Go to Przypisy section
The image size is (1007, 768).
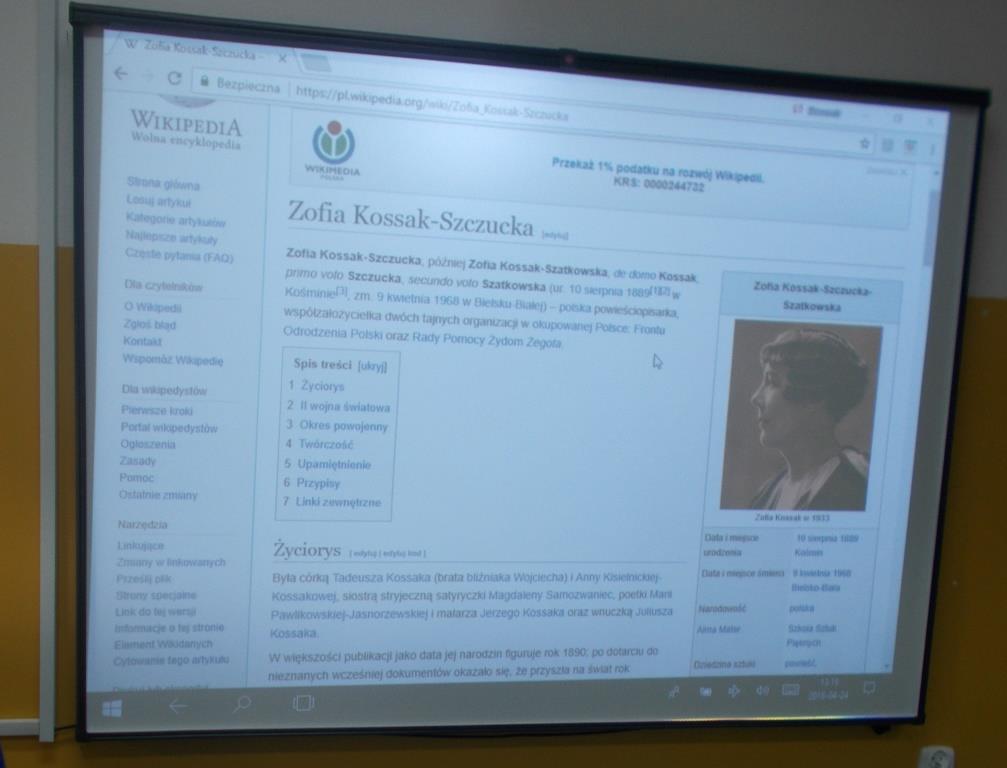coord(318,483)
